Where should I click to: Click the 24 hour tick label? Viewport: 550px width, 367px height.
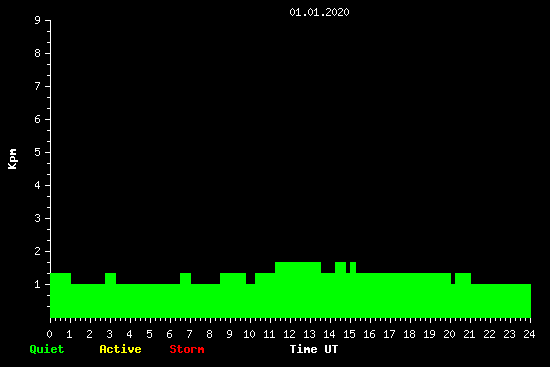click(529, 334)
